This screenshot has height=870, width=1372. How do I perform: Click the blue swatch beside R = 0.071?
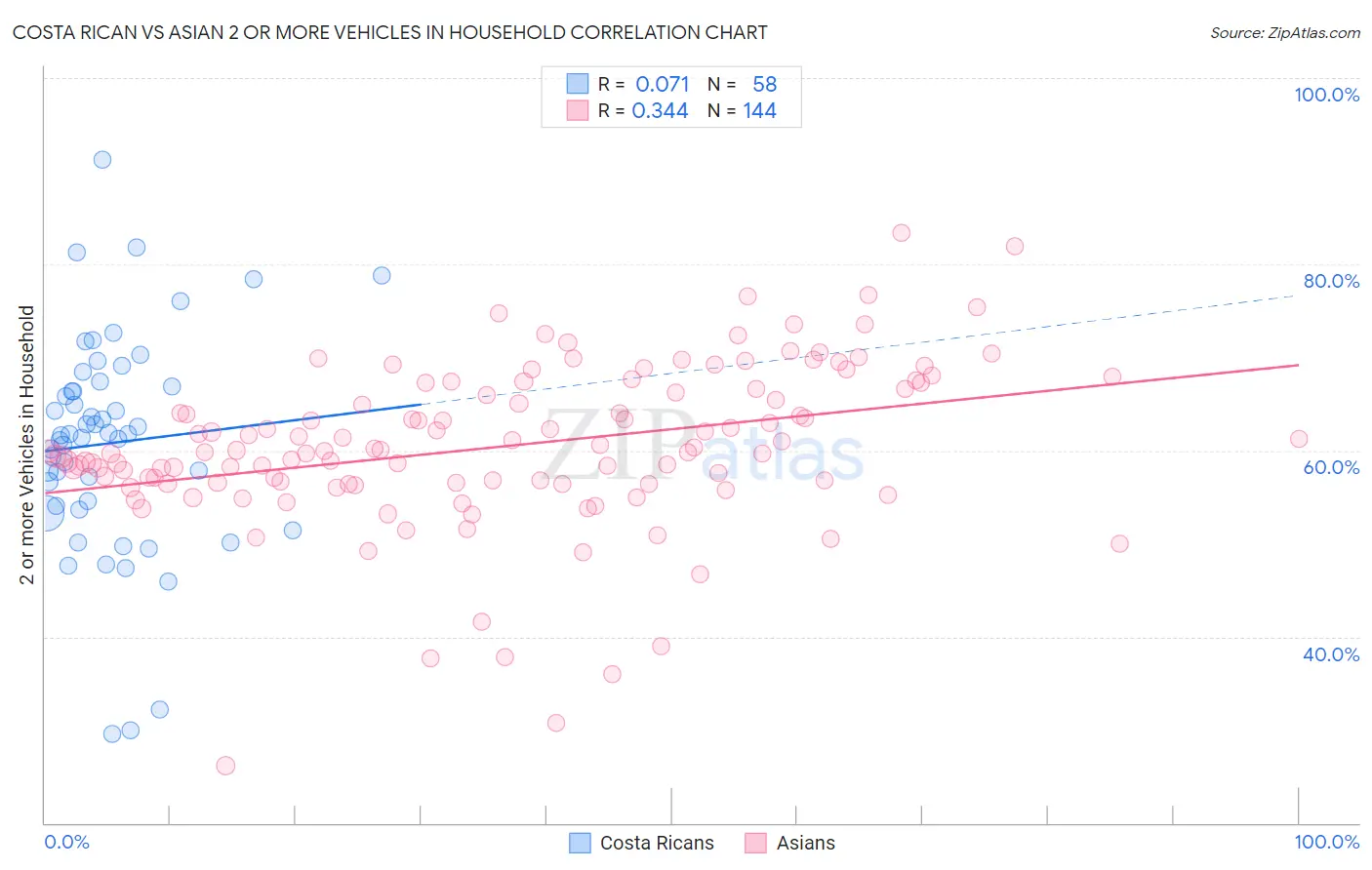pos(578,84)
